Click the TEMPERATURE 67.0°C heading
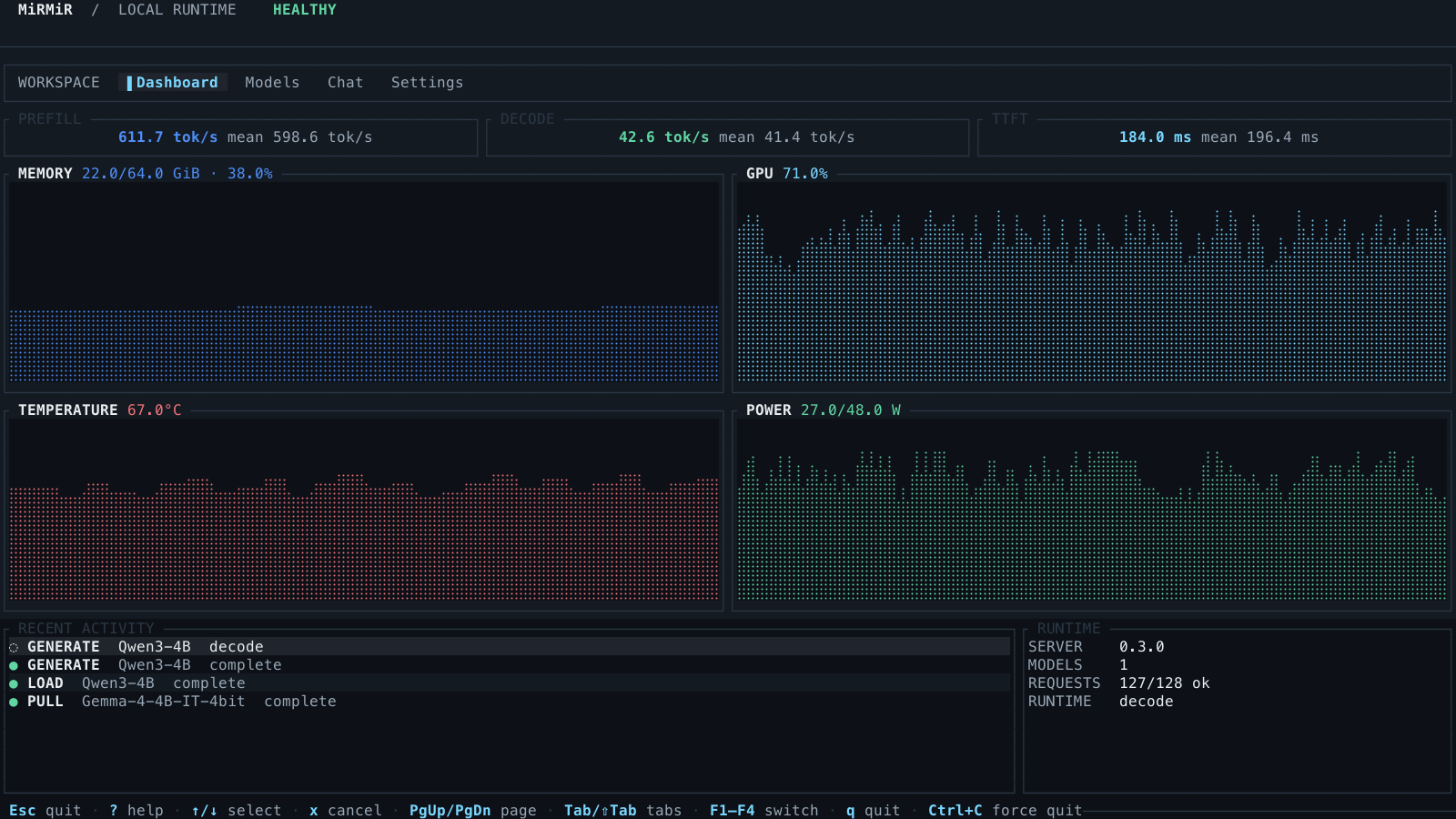 pos(100,410)
